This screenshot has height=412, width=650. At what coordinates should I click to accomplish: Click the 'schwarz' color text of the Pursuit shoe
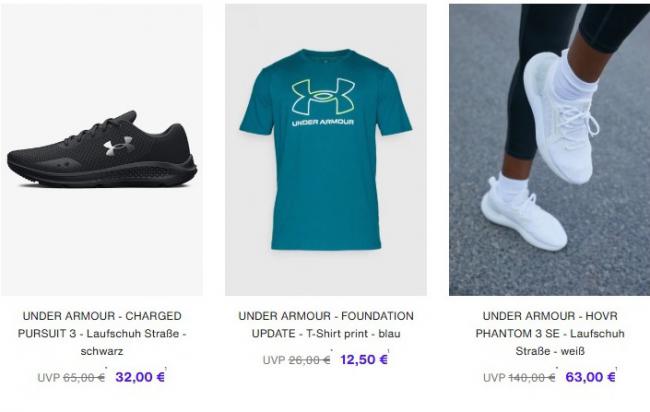[x=102, y=351]
